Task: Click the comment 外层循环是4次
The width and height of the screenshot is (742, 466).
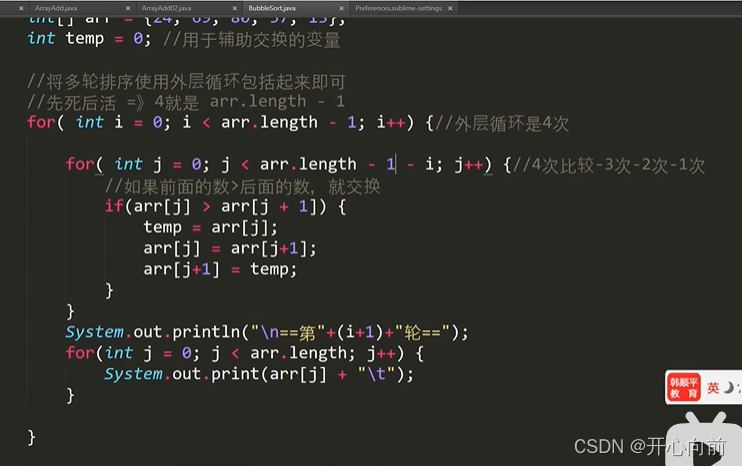Action: (x=502, y=123)
